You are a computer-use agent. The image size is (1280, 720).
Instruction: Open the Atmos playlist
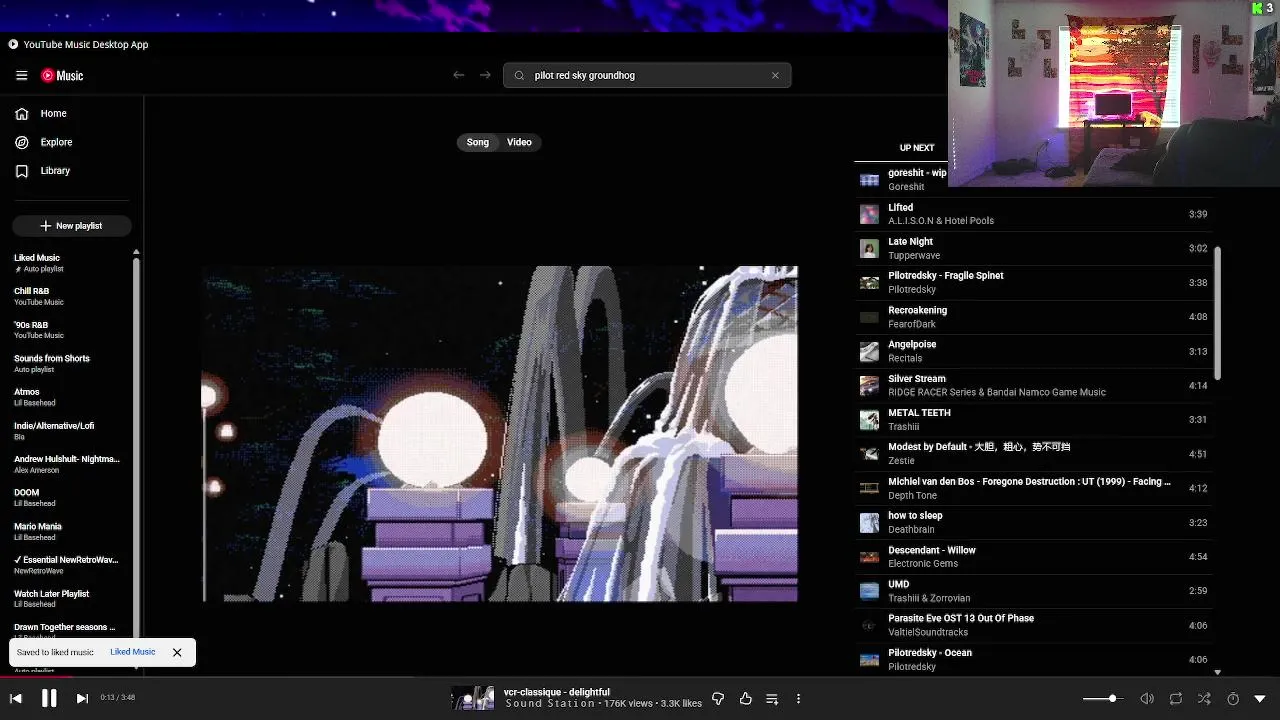coord(66,397)
